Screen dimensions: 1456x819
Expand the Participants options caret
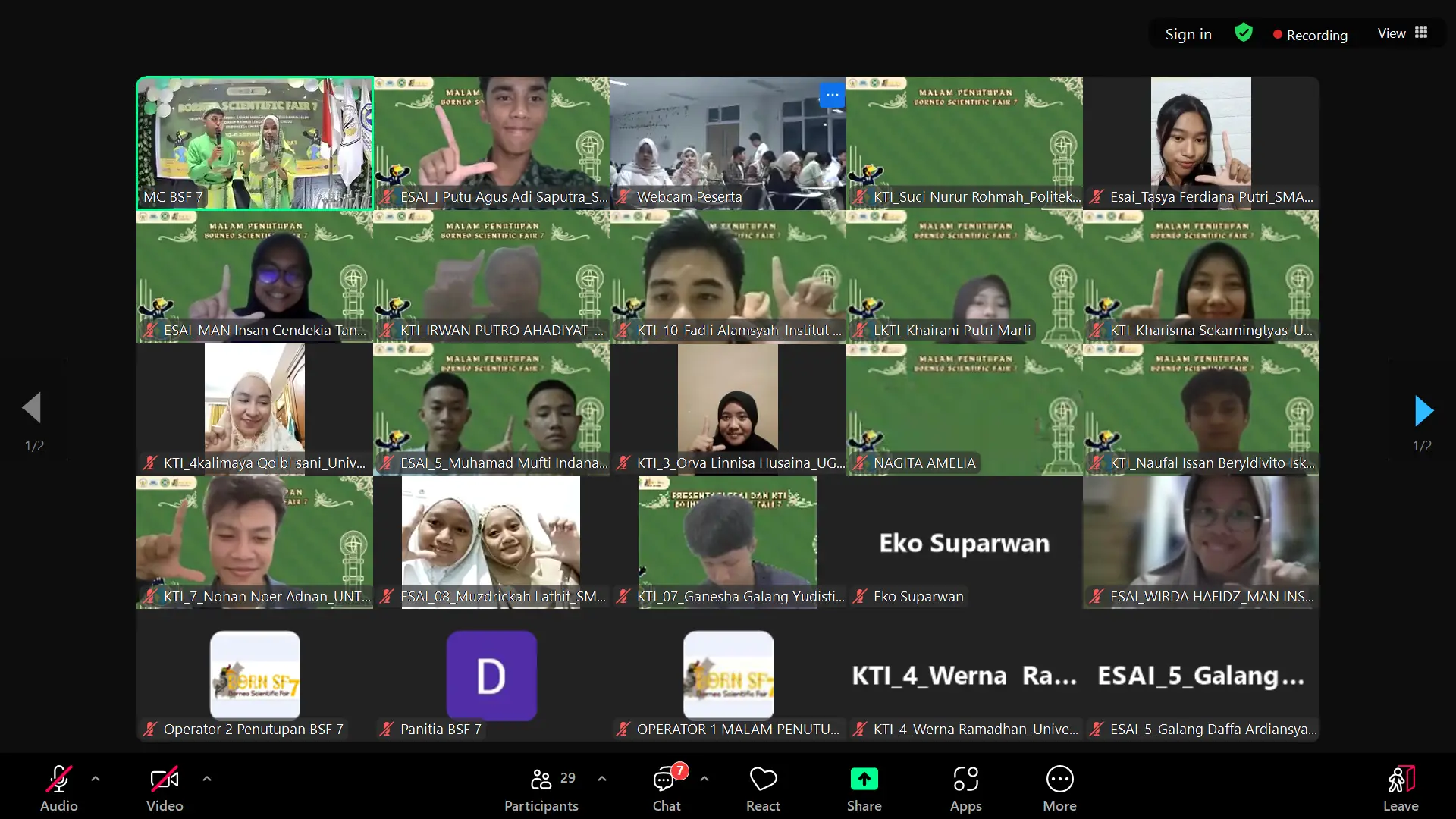(602, 778)
